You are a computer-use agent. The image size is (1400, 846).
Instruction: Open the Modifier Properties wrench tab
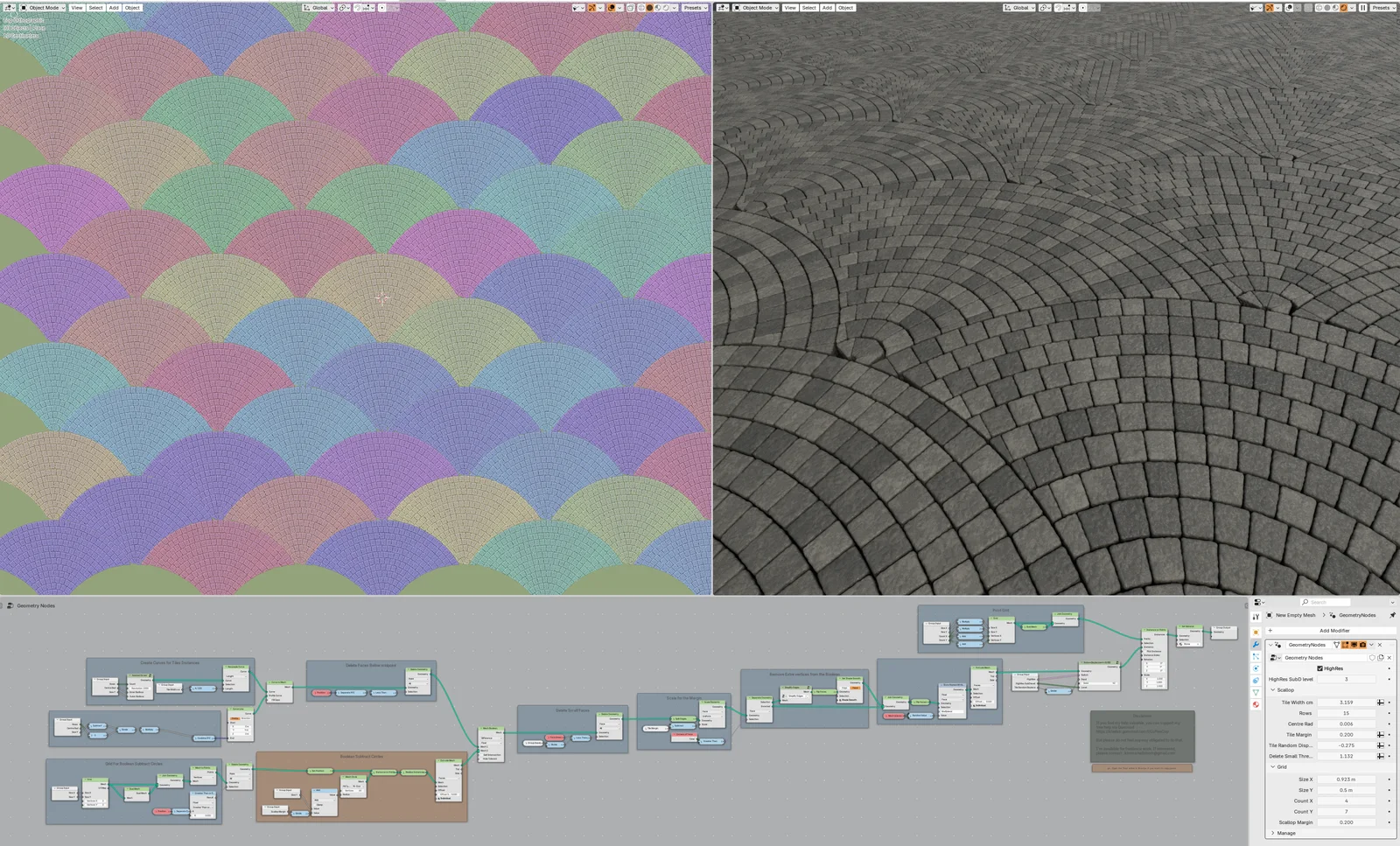coord(1256,643)
